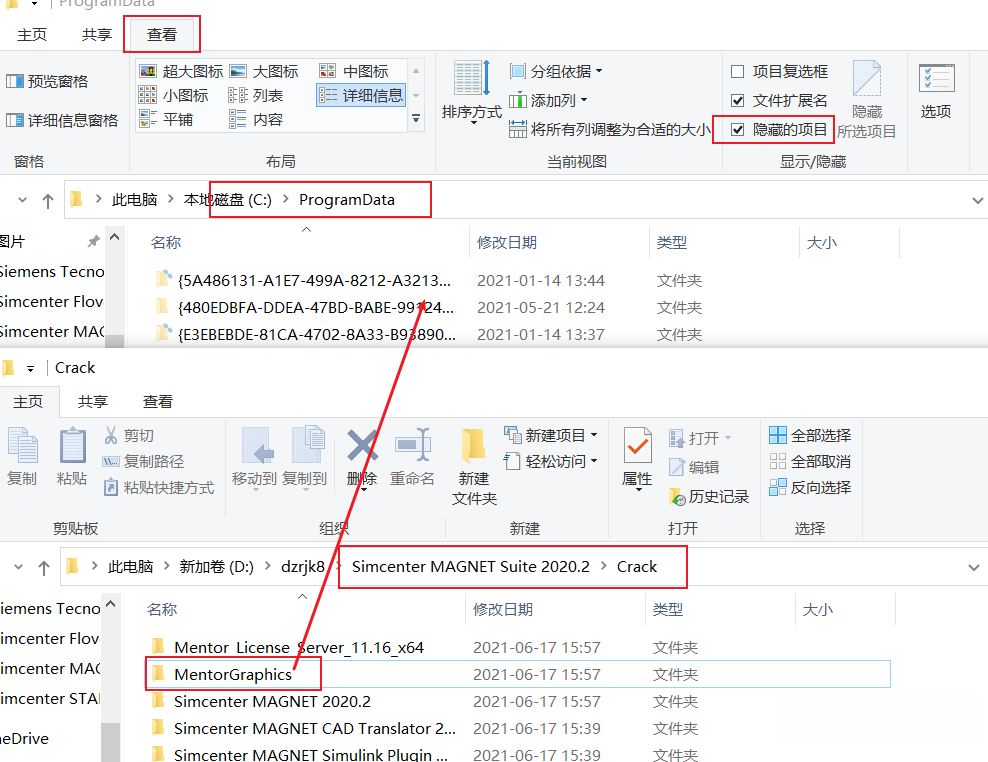Click 复制路径 in Crack window

tap(144, 461)
